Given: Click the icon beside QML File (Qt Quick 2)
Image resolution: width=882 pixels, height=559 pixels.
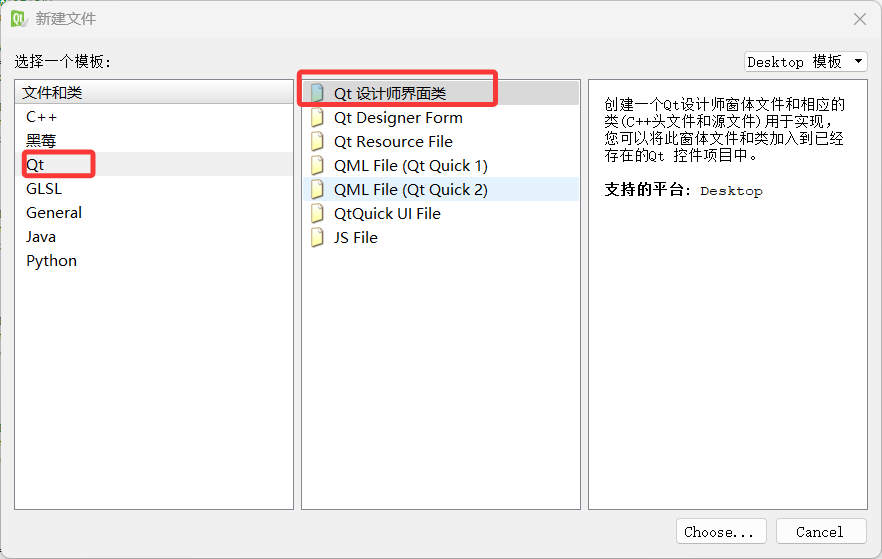Looking at the screenshot, I should (317, 190).
